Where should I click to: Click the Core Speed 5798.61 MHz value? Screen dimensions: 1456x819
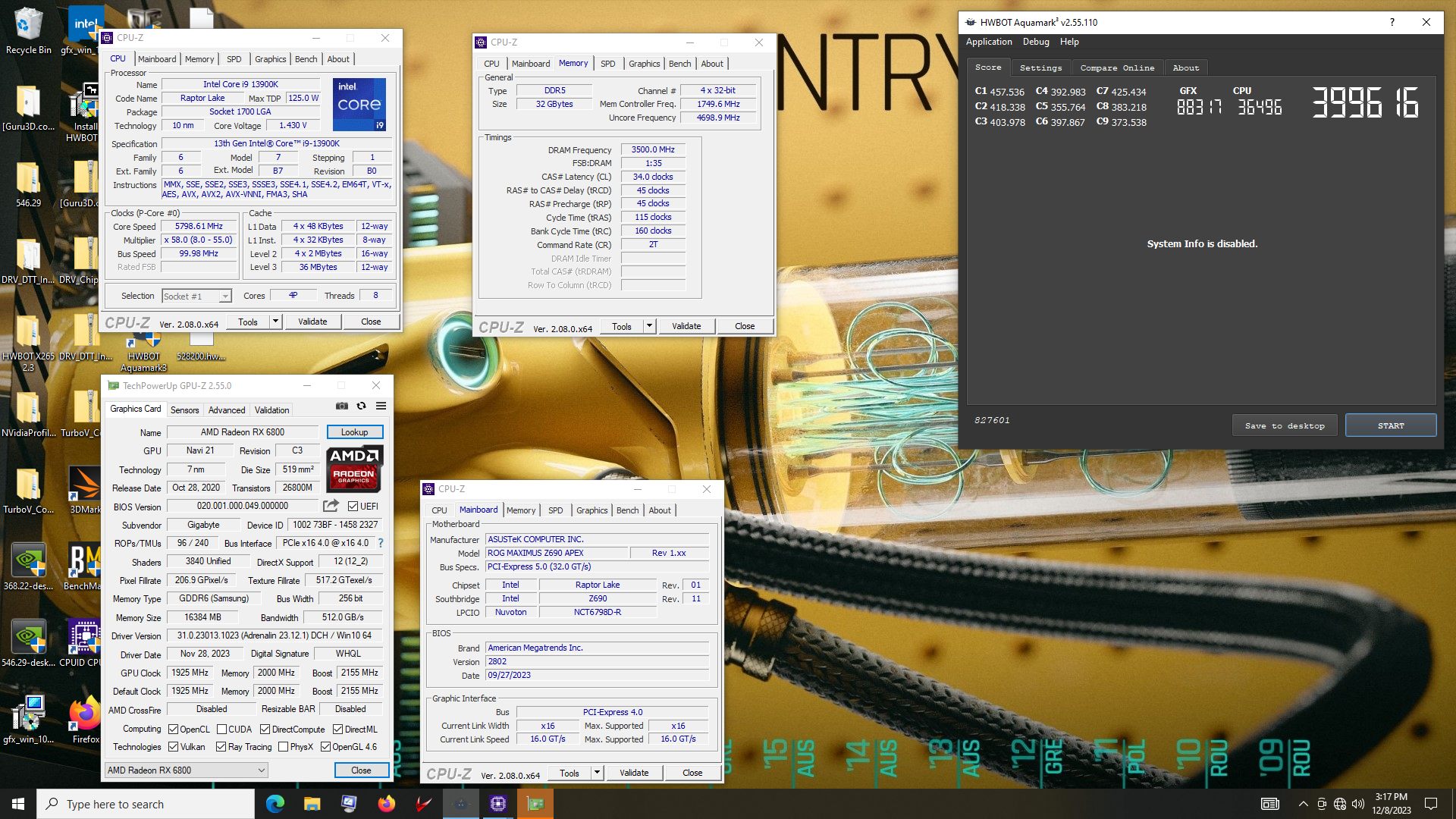[x=199, y=226]
